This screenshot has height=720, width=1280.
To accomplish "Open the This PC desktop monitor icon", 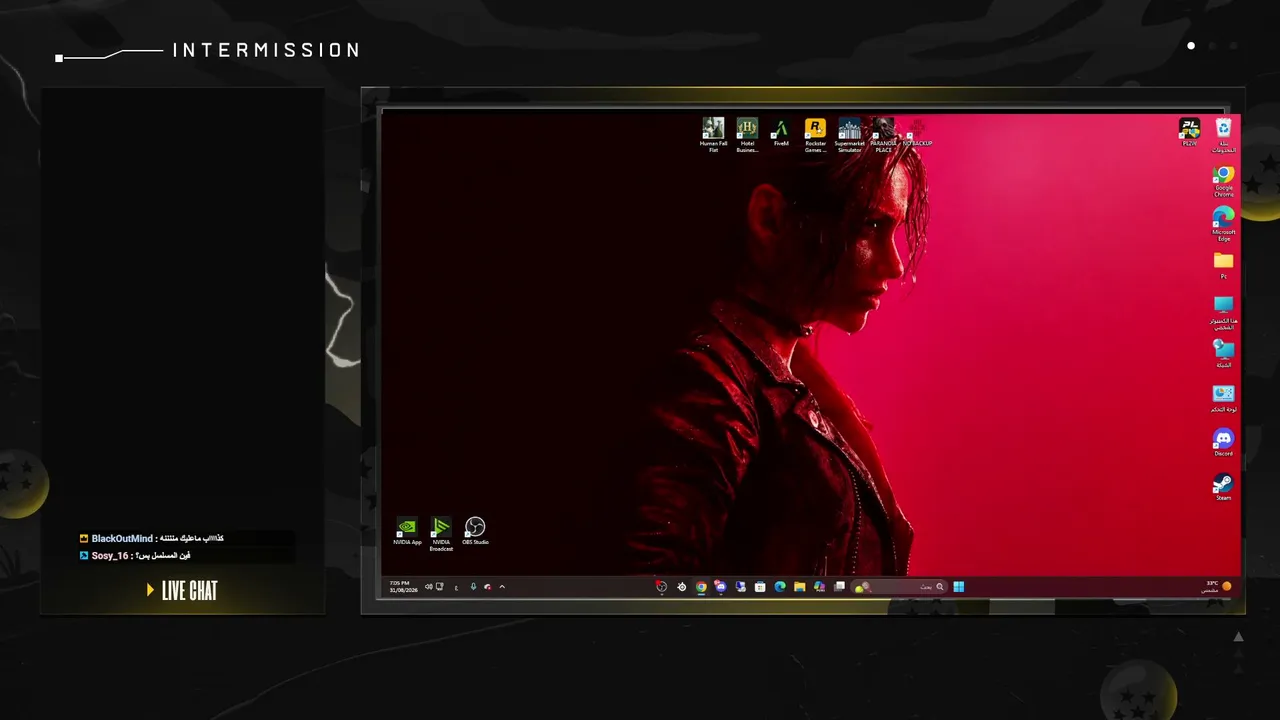I will (x=1224, y=312).
